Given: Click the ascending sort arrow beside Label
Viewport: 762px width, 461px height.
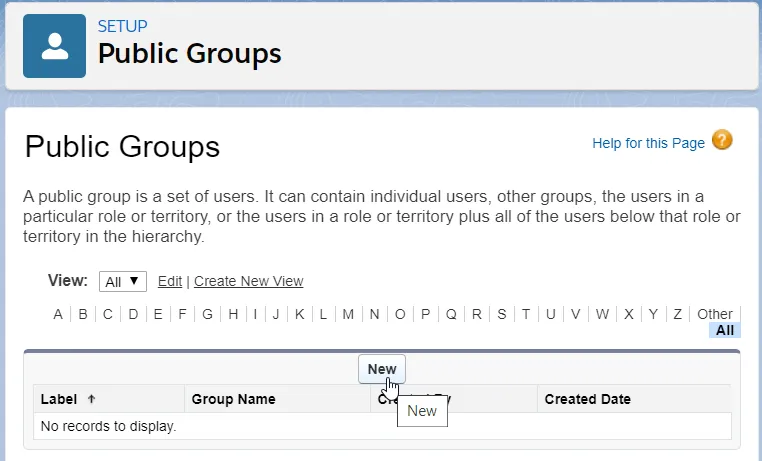Looking at the screenshot, I should pyautogui.click(x=92, y=399).
